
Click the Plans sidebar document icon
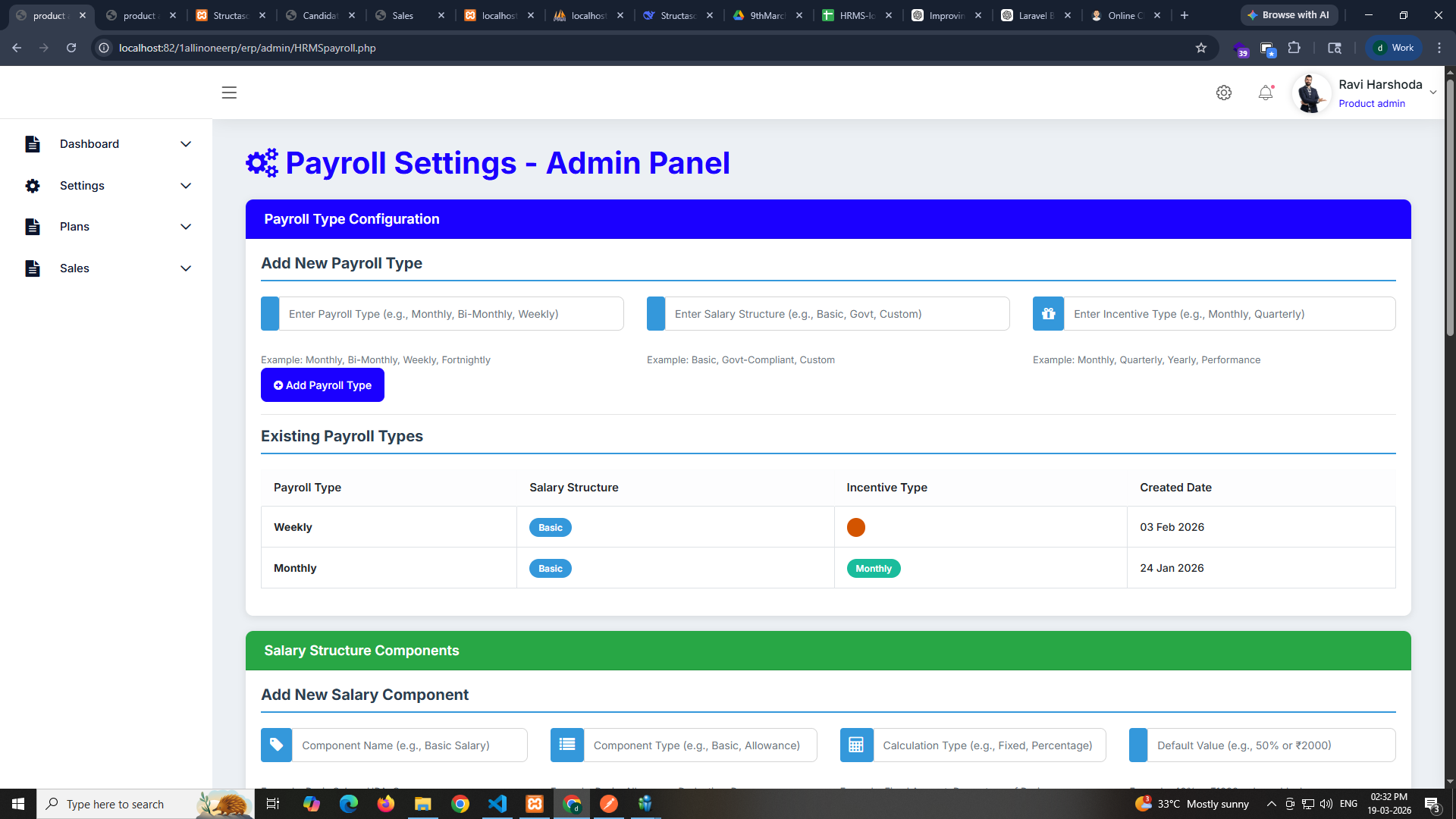[x=33, y=227]
